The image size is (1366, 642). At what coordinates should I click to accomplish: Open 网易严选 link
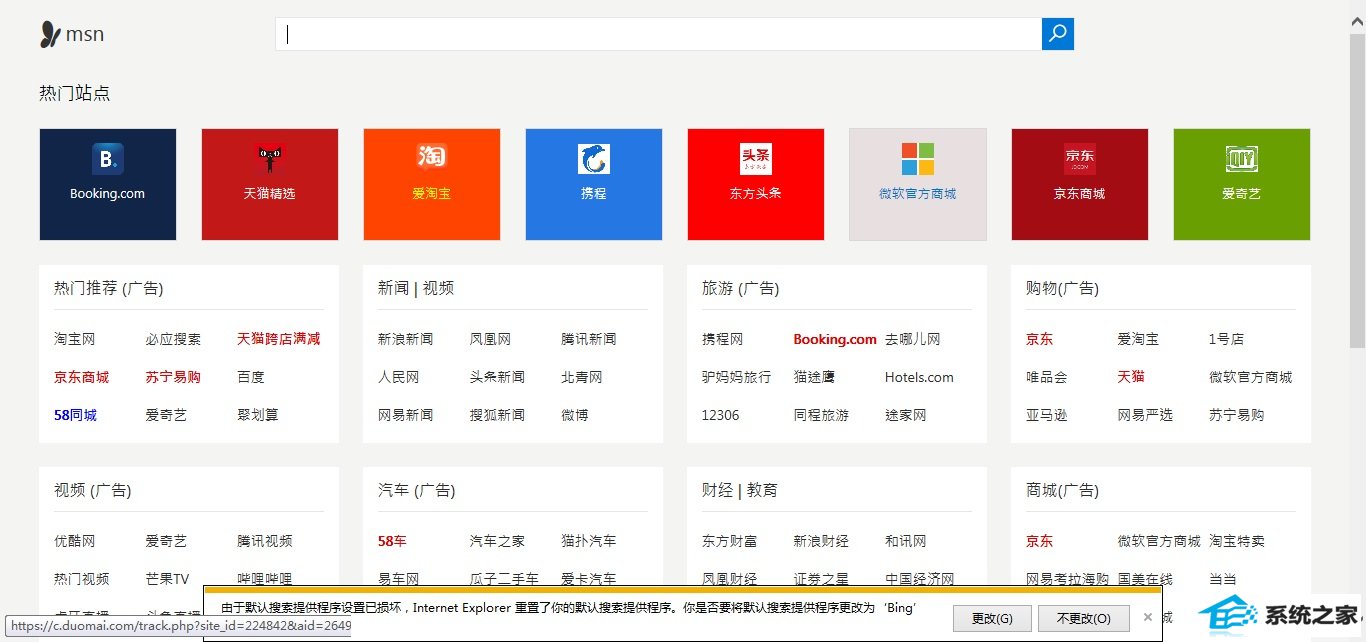click(1145, 415)
